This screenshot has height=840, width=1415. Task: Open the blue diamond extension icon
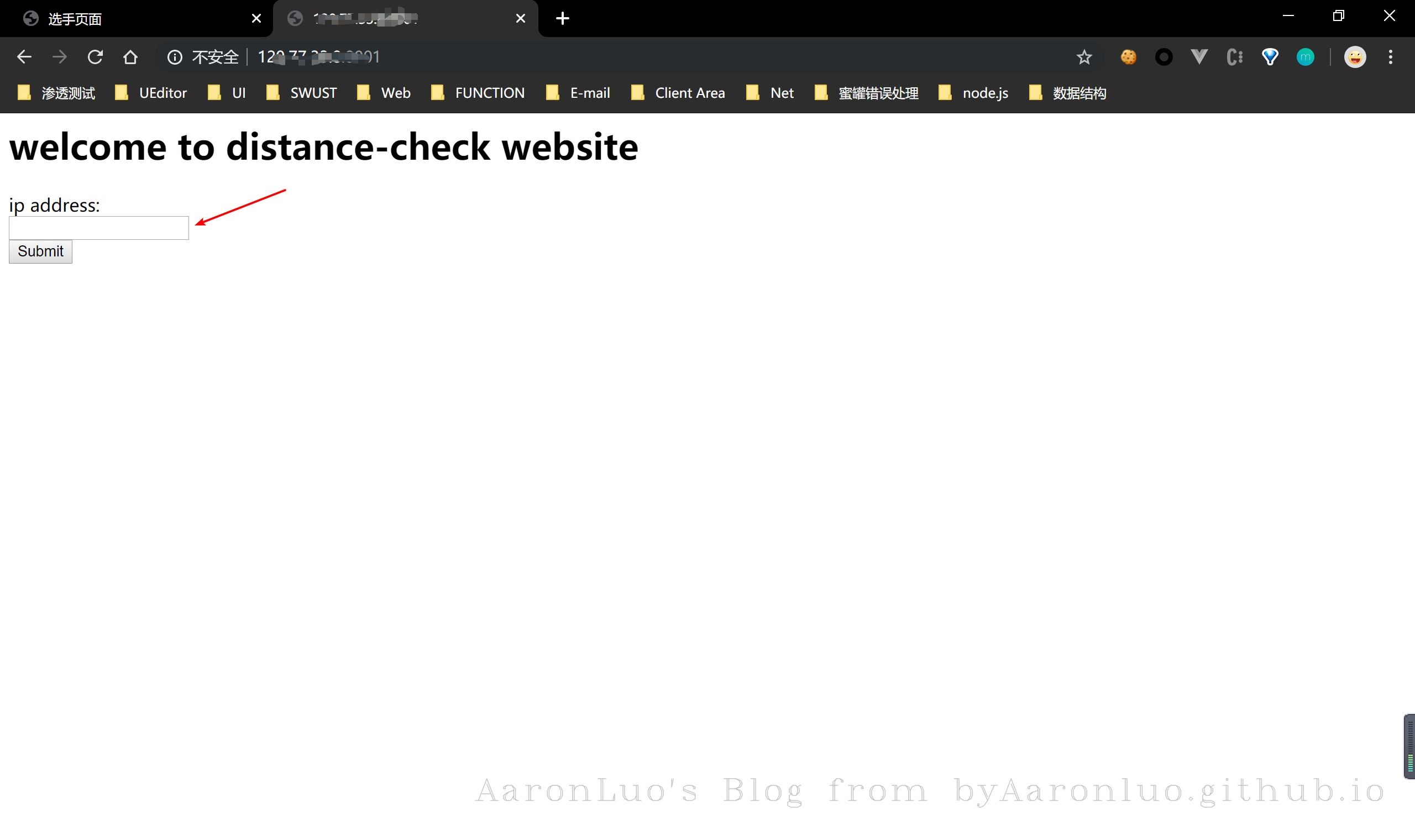pos(1270,57)
